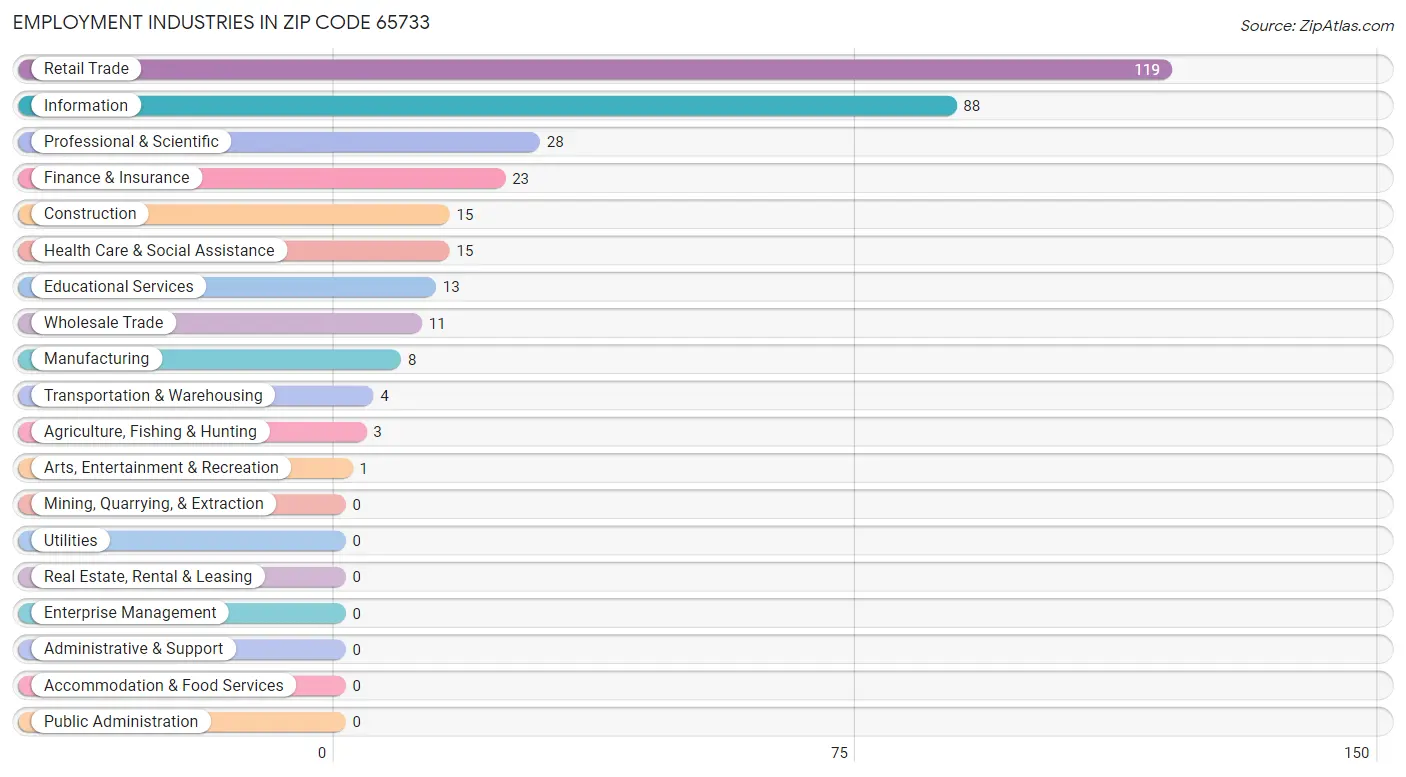Click the value 3 beside Agriculture, Fishing & Hunting
This screenshot has width=1406, height=777.
tap(377, 433)
